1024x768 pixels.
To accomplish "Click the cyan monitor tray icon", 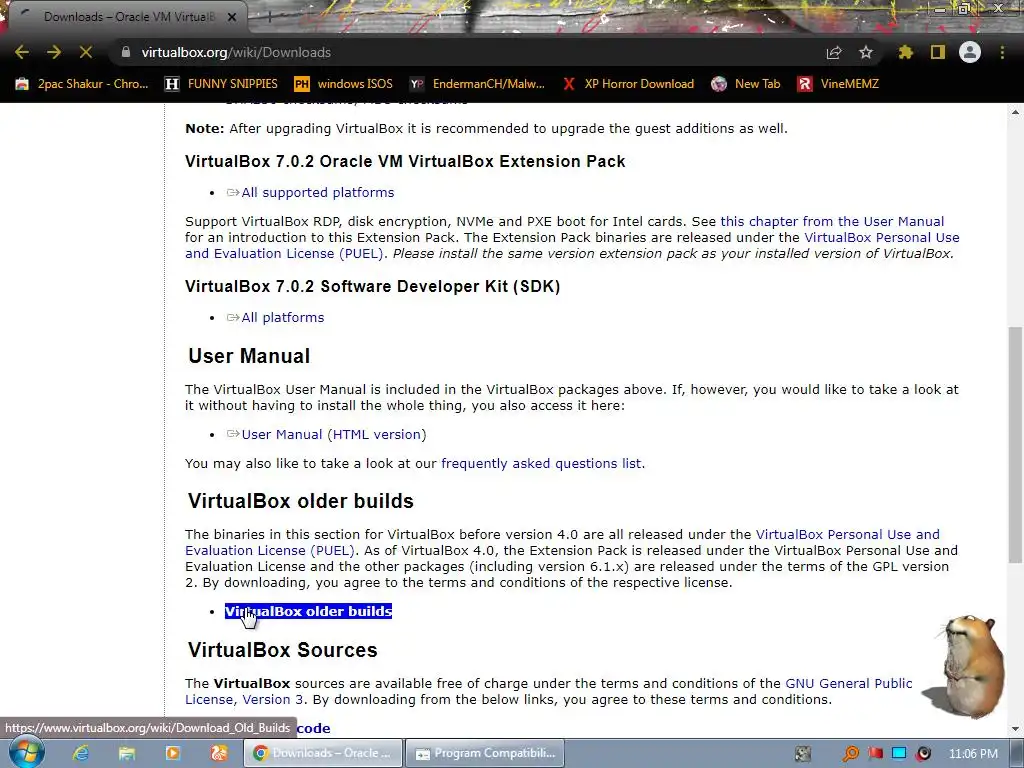I will pos(899,754).
